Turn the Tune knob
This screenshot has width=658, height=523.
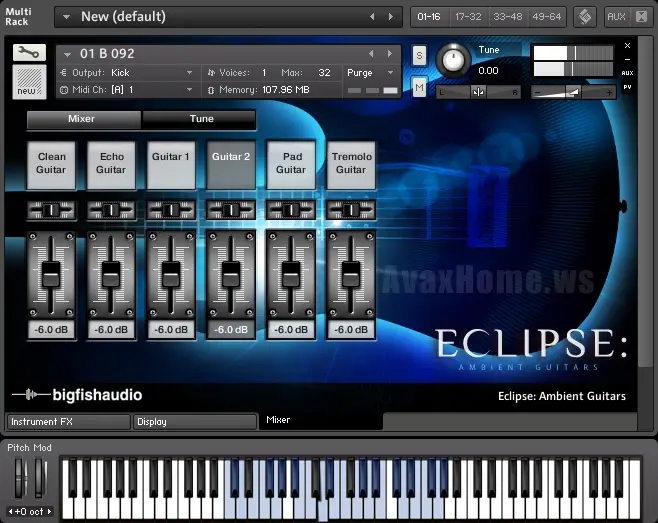point(454,60)
